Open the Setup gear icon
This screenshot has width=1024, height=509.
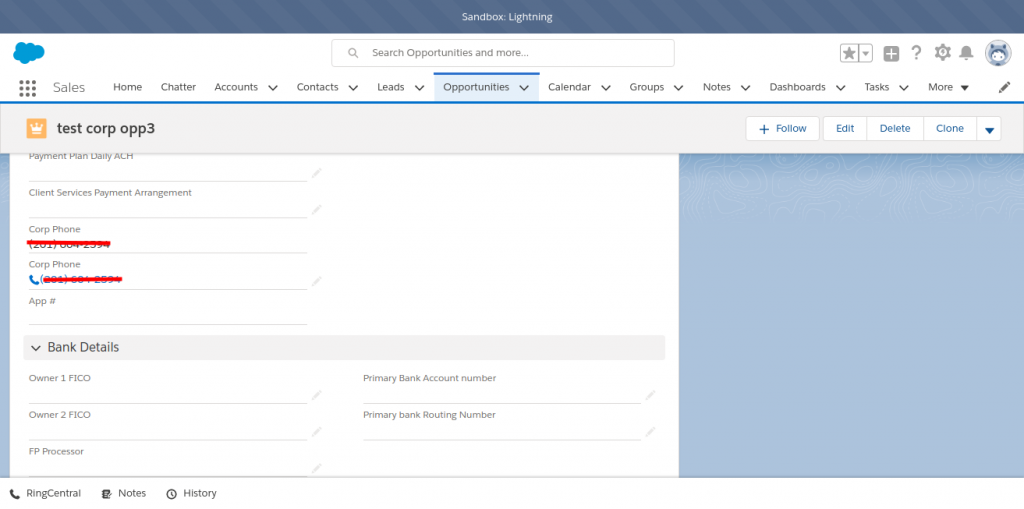pyautogui.click(x=942, y=53)
